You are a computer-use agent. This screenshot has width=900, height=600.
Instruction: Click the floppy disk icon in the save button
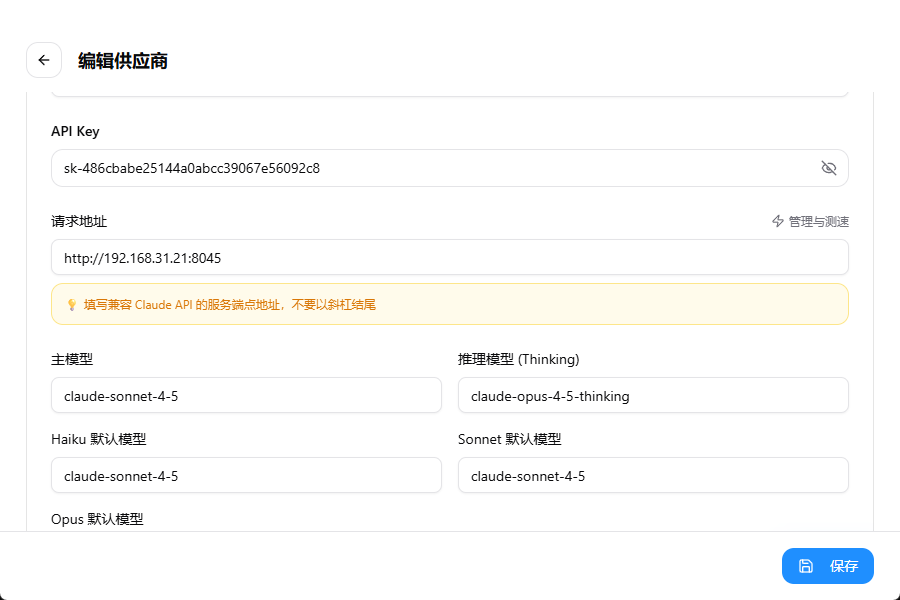click(x=806, y=566)
